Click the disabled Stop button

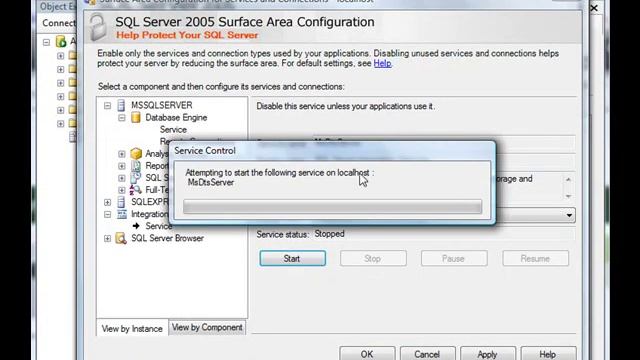tap(373, 258)
